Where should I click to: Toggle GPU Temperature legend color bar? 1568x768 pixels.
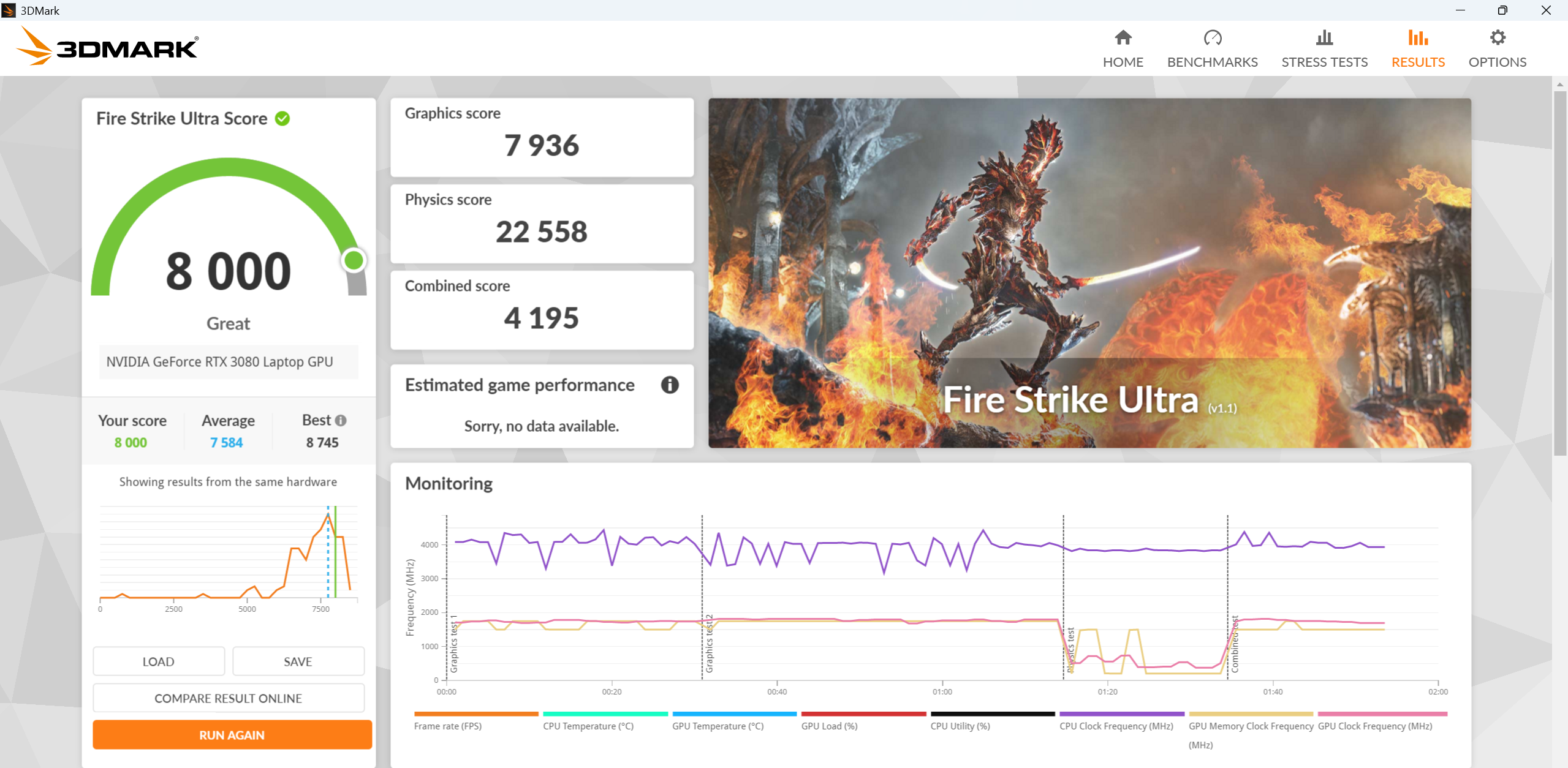point(734,714)
